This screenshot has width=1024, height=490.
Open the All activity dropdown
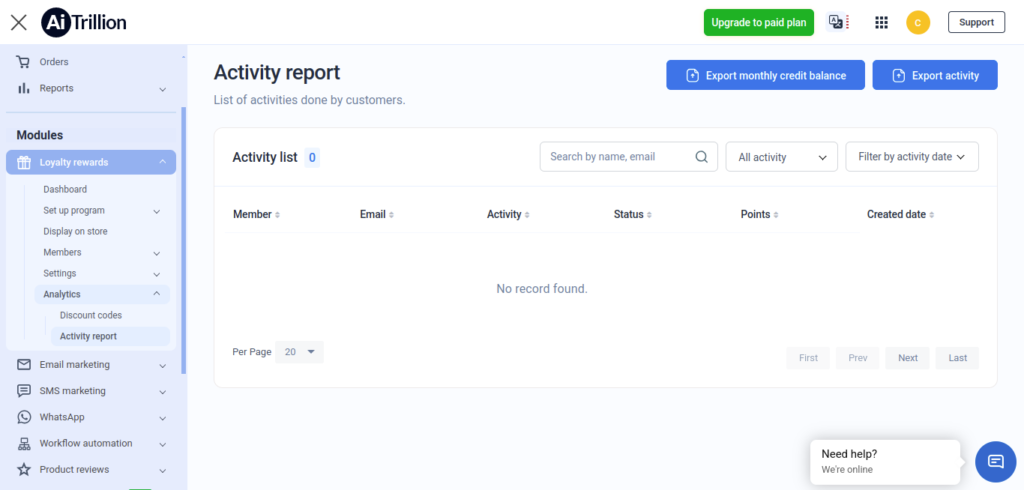(782, 157)
